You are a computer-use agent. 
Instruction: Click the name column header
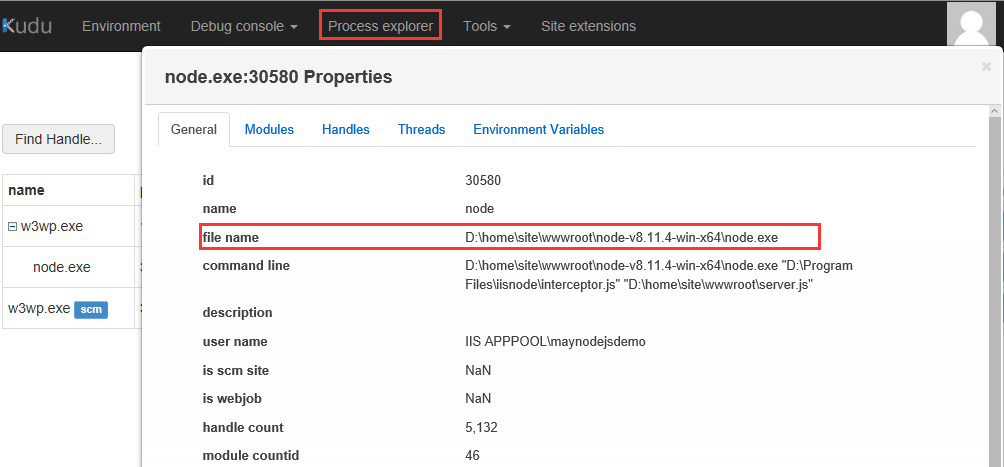pos(26,190)
